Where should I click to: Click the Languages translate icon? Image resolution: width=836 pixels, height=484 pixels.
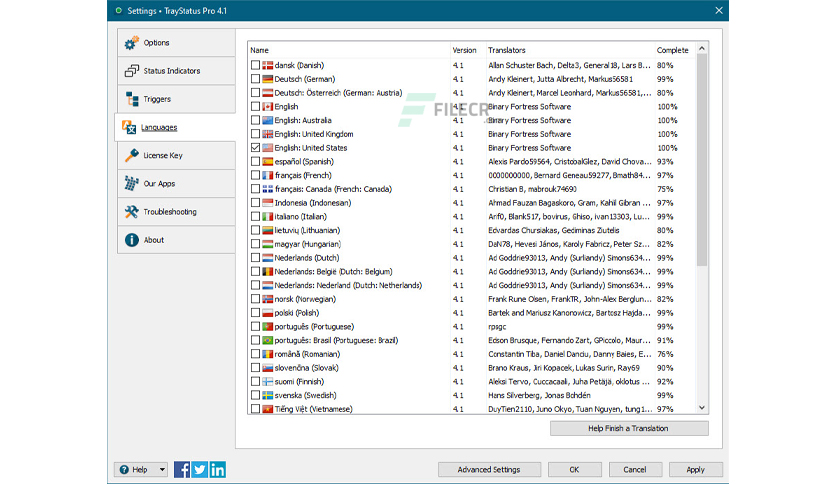click(129, 127)
